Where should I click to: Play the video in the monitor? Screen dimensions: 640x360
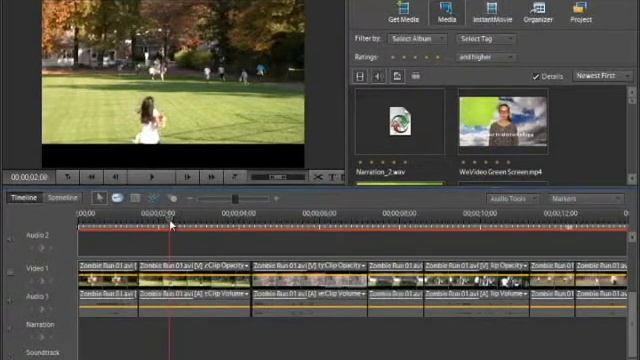click(x=151, y=177)
